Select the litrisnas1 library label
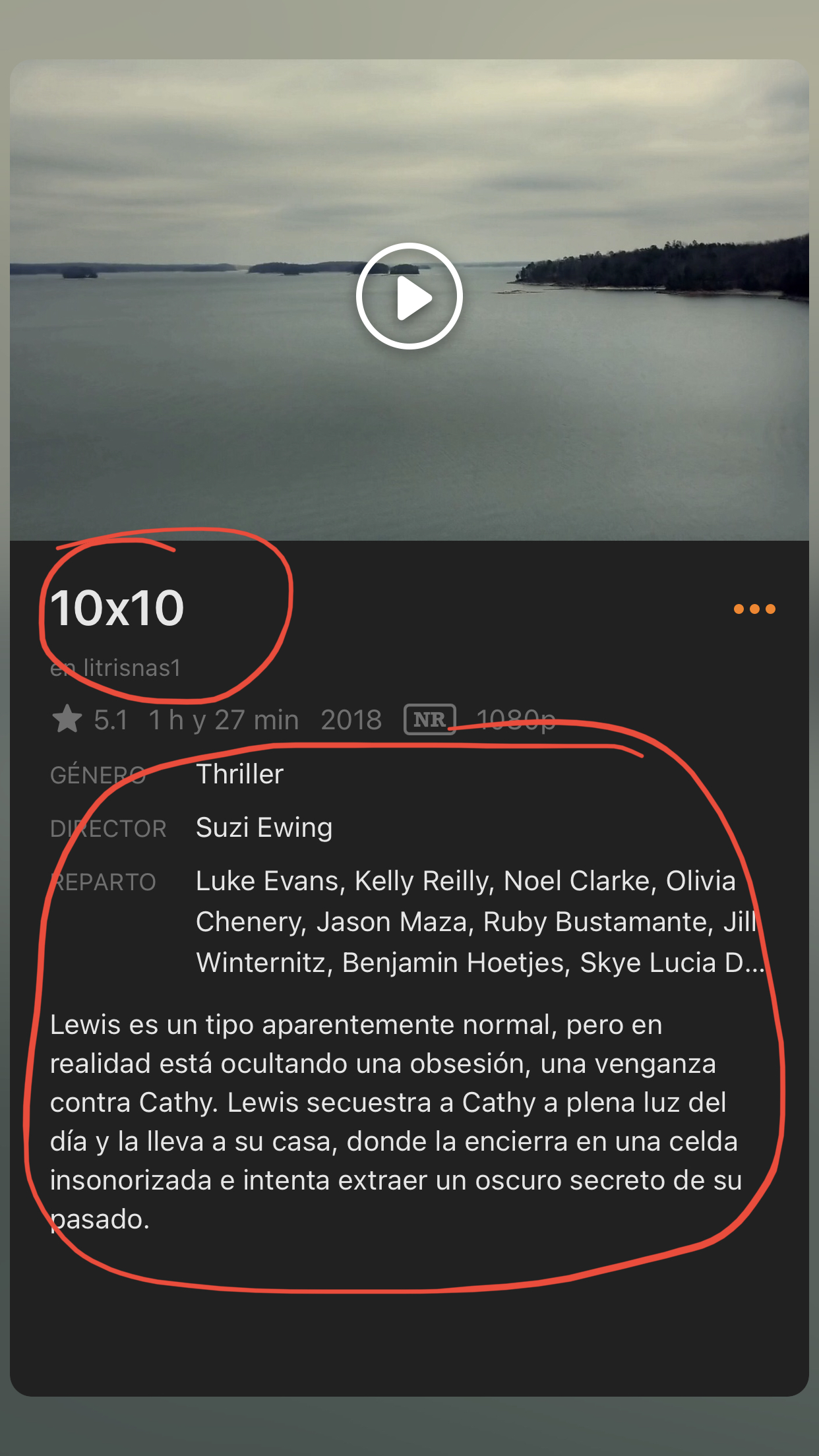 [115, 668]
